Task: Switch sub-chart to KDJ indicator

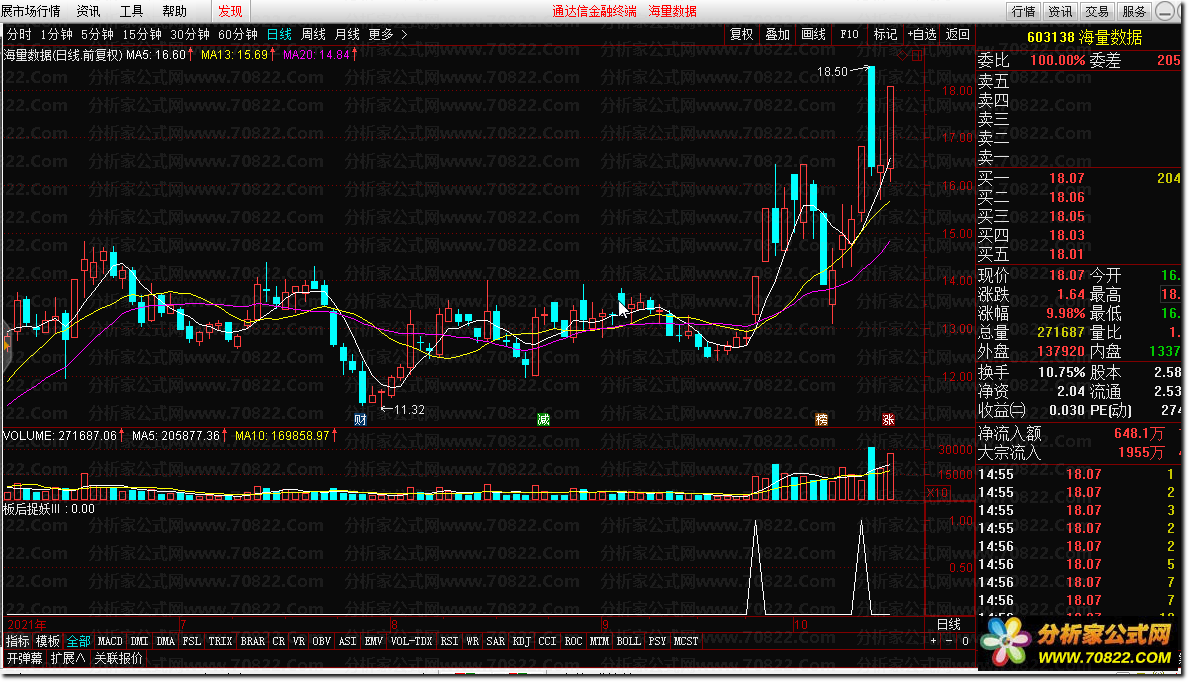Action: [521, 641]
